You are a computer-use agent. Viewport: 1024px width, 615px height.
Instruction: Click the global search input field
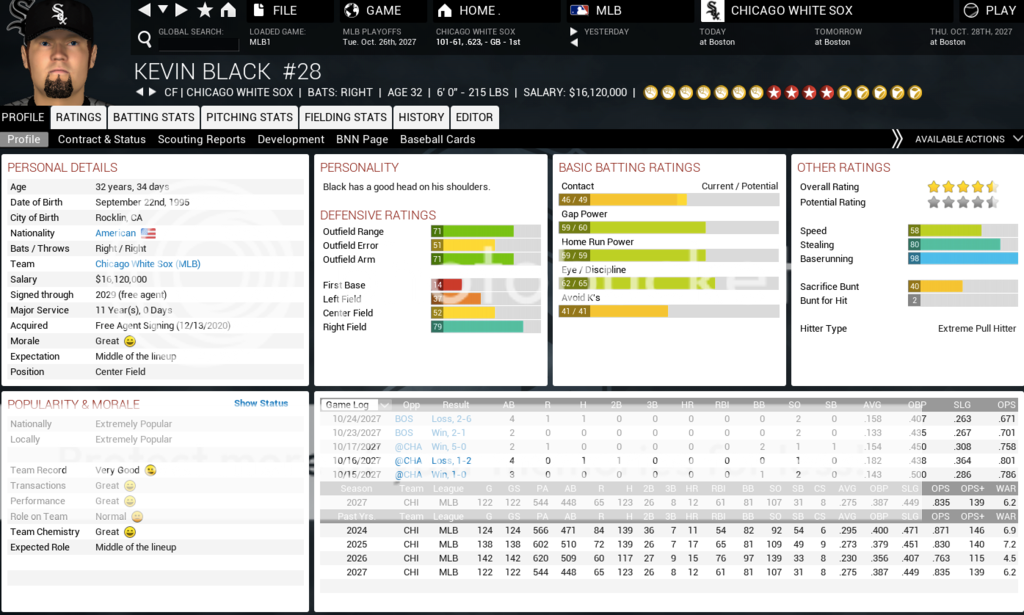point(198,44)
